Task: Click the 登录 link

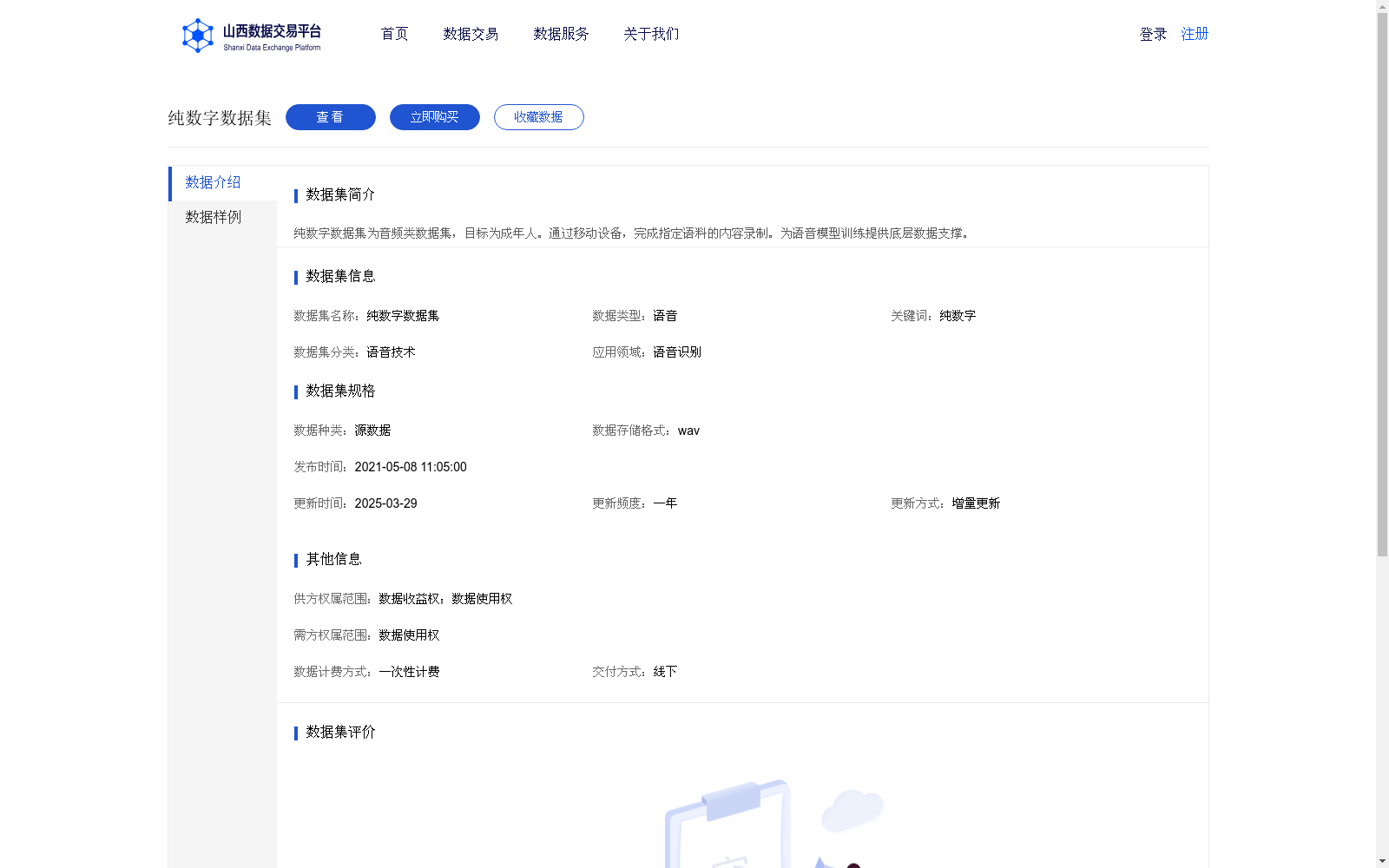Action: 1153,34
